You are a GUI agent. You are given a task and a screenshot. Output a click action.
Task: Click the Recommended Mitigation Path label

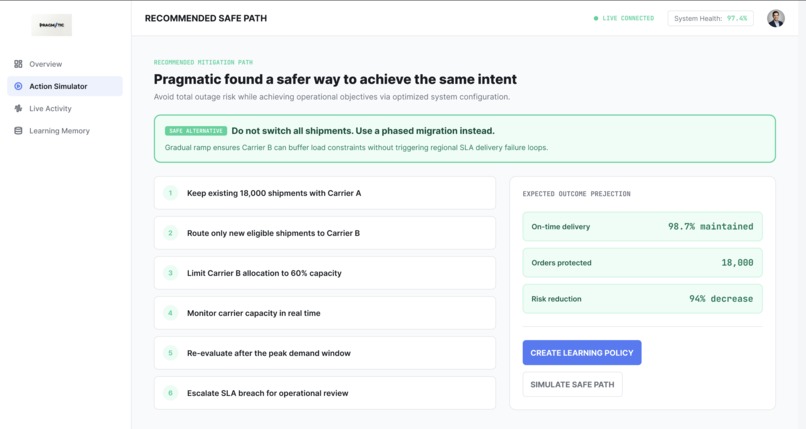tap(203, 62)
